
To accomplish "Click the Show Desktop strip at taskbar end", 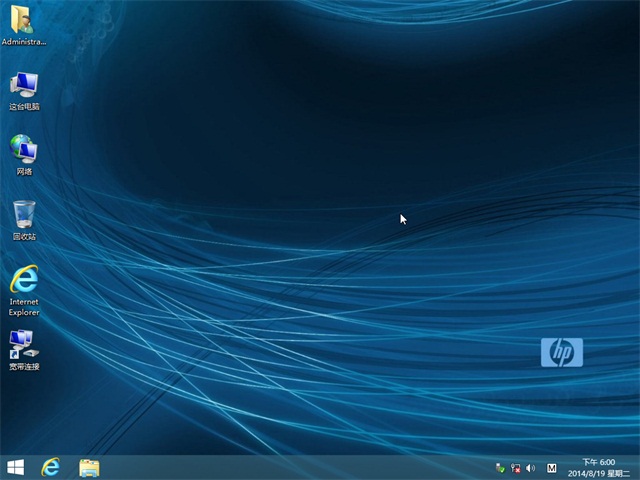I will [x=637, y=467].
